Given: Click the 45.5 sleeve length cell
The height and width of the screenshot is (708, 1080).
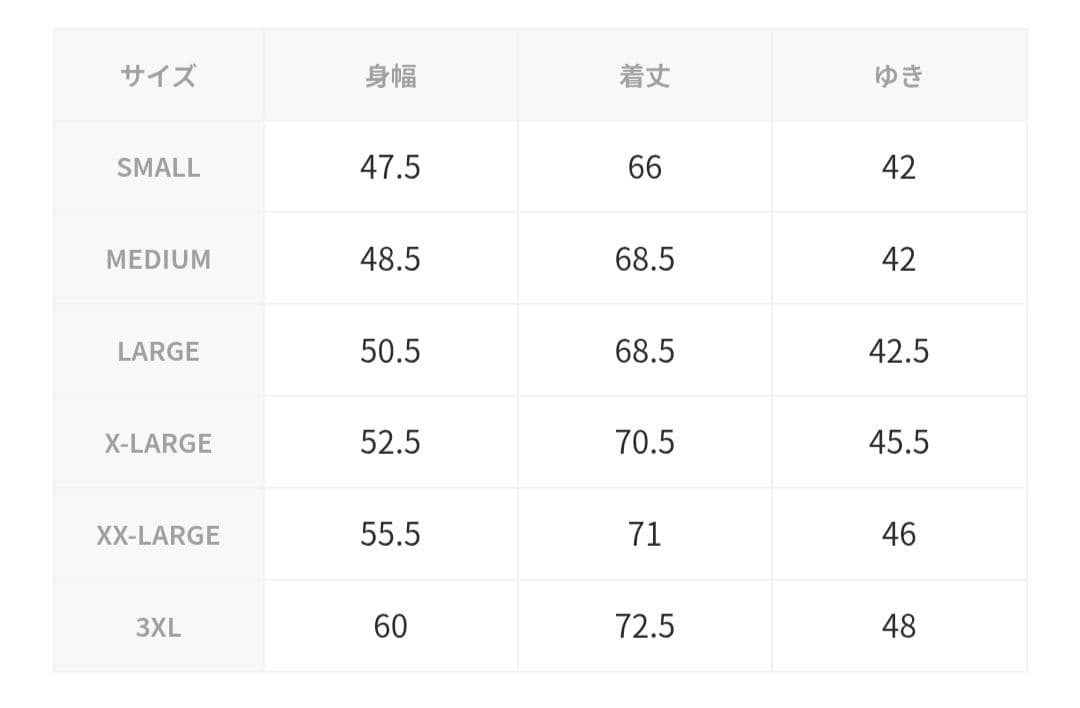Looking at the screenshot, I should 898,443.
